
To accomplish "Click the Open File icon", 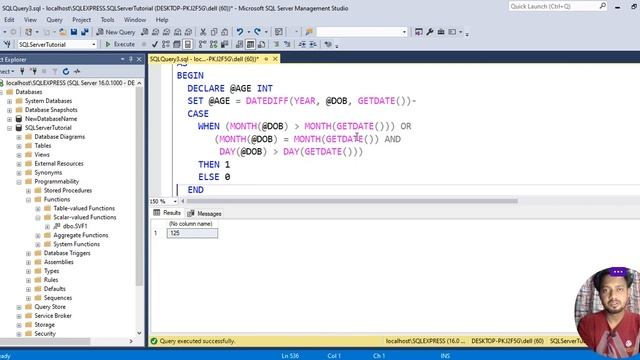I will [63, 32].
